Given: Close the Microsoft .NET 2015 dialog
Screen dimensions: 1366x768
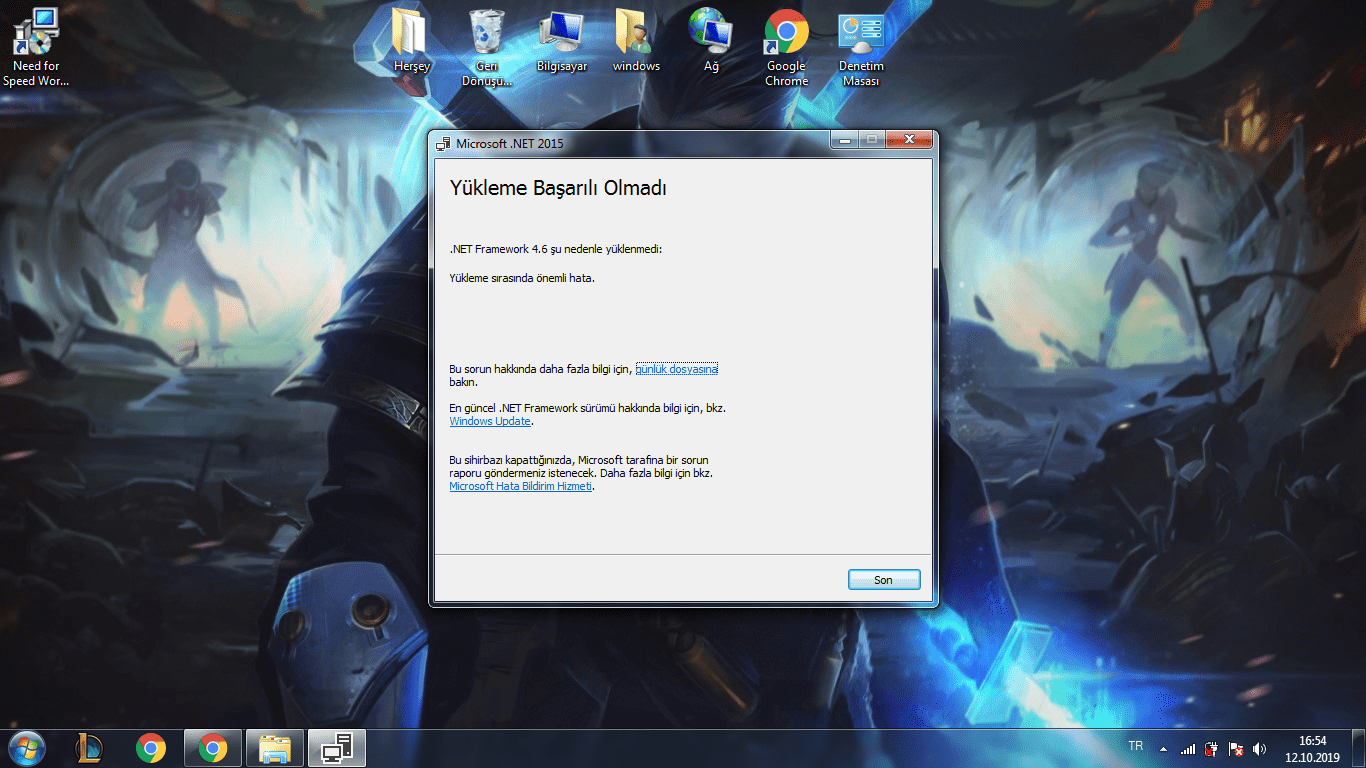Looking at the screenshot, I should (x=910, y=141).
